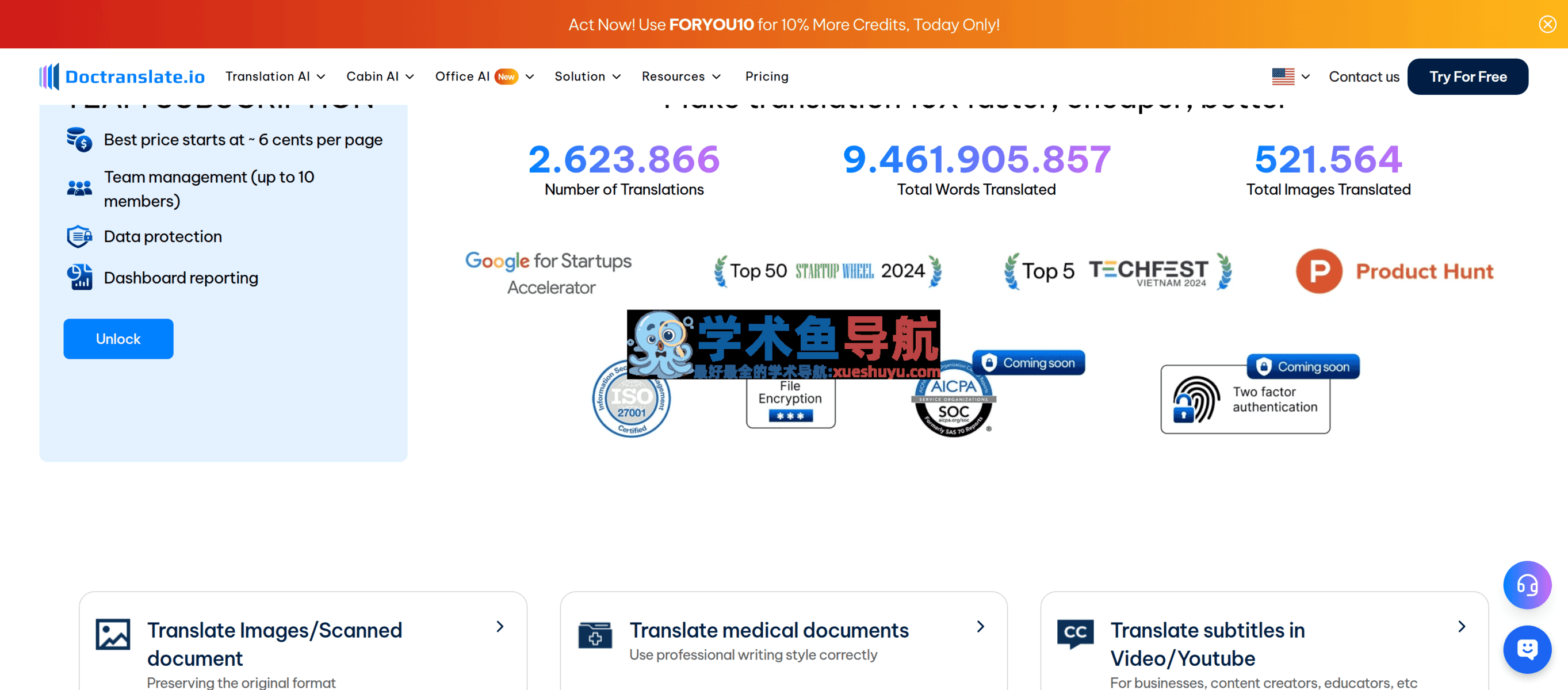
Task: Click the coins price icon
Action: pyautogui.click(x=79, y=140)
